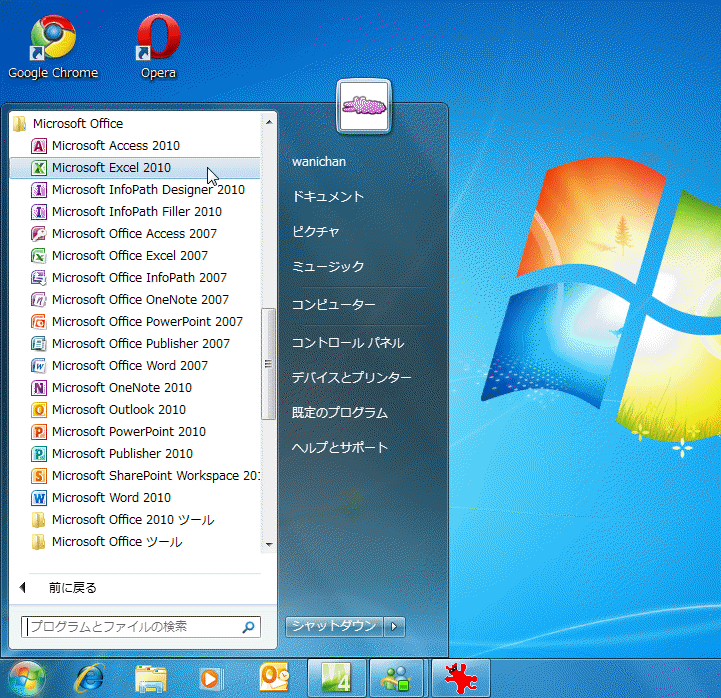
Task: Click the OneNote 2010 icon
Action: click(x=39, y=388)
